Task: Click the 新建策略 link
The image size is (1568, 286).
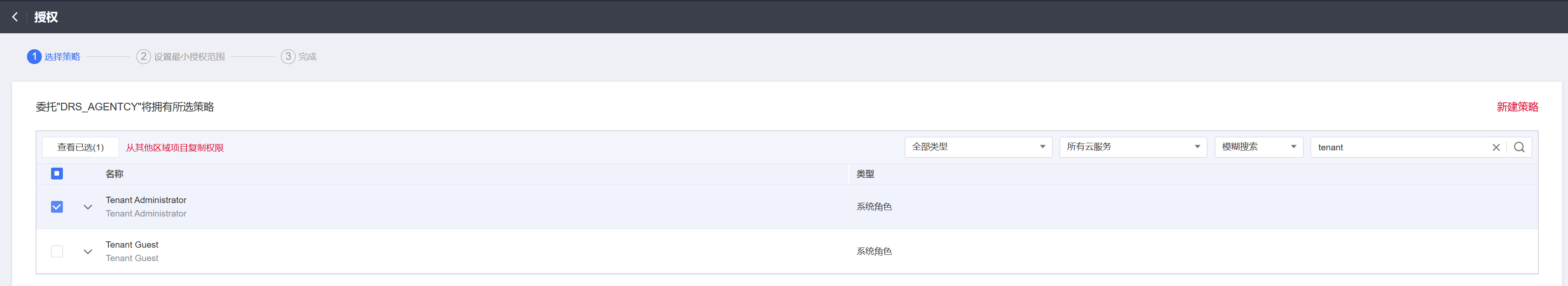Action: (x=1517, y=107)
